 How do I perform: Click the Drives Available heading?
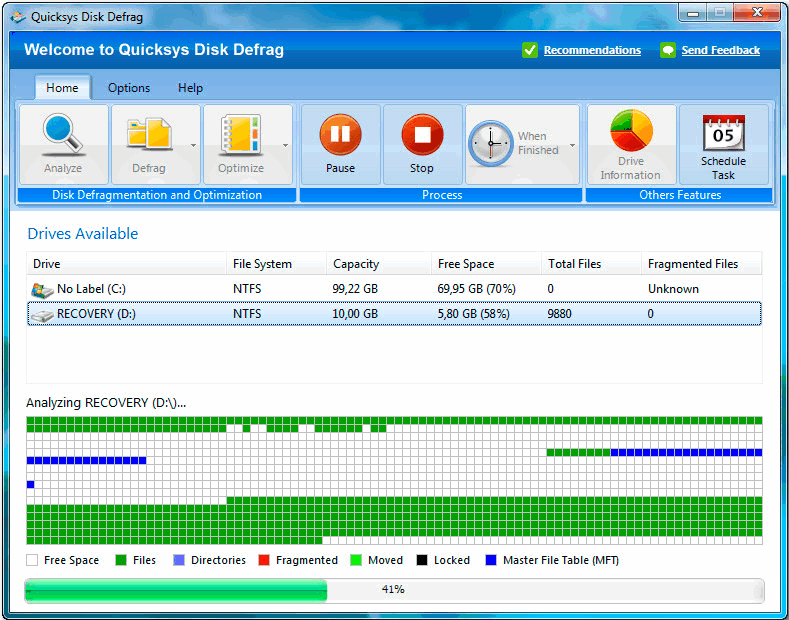(x=83, y=234)
